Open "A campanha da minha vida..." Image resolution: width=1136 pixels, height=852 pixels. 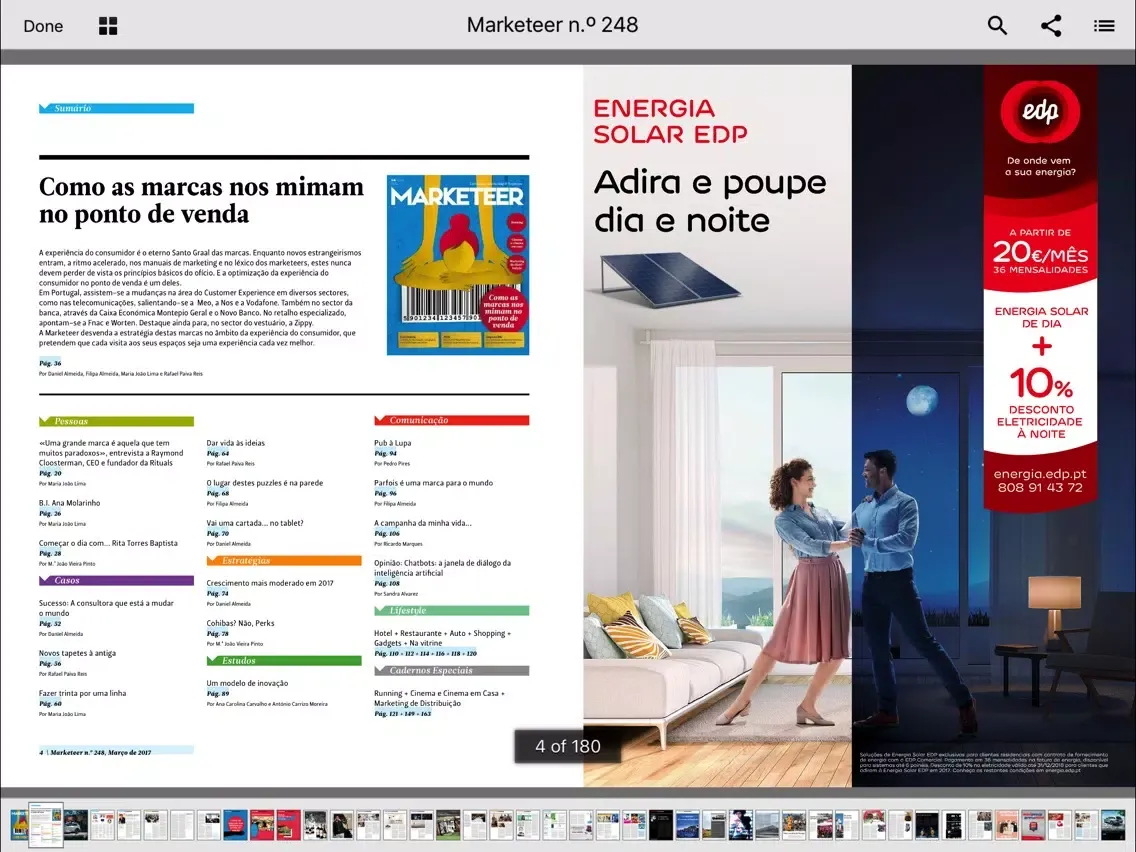coord(422,523)
